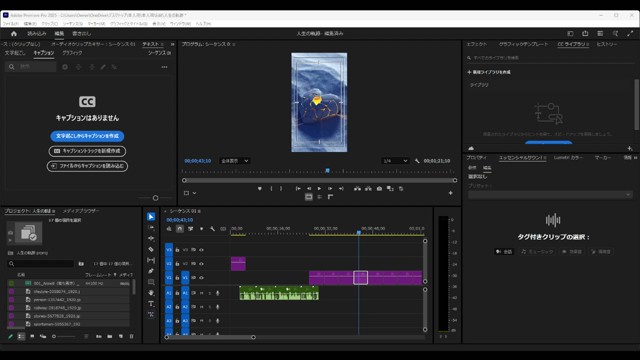The height and width of the screenshot is (360, 640).
Task: Play the sequence in Program Monitor
Action: [x=319, y=189]
